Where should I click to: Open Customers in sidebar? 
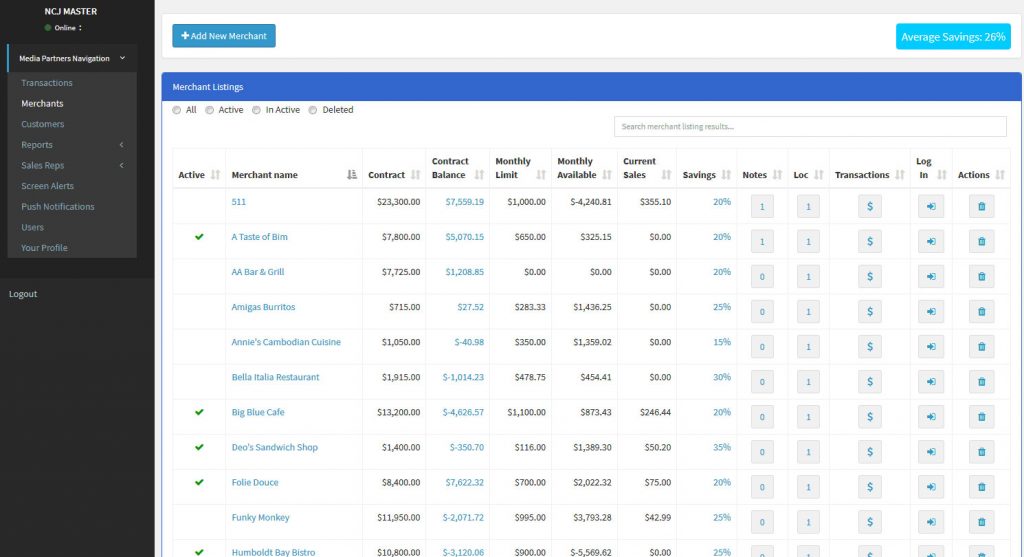(42, 124)
